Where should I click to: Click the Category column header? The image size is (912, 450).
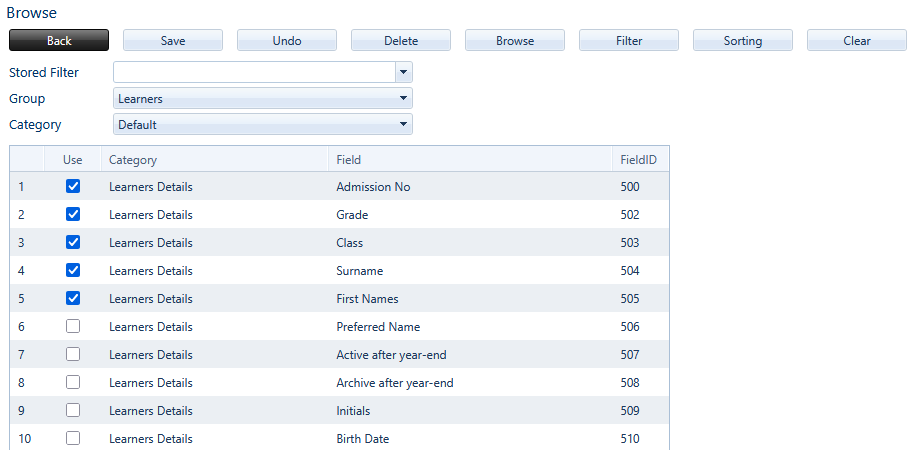(215, 159)
